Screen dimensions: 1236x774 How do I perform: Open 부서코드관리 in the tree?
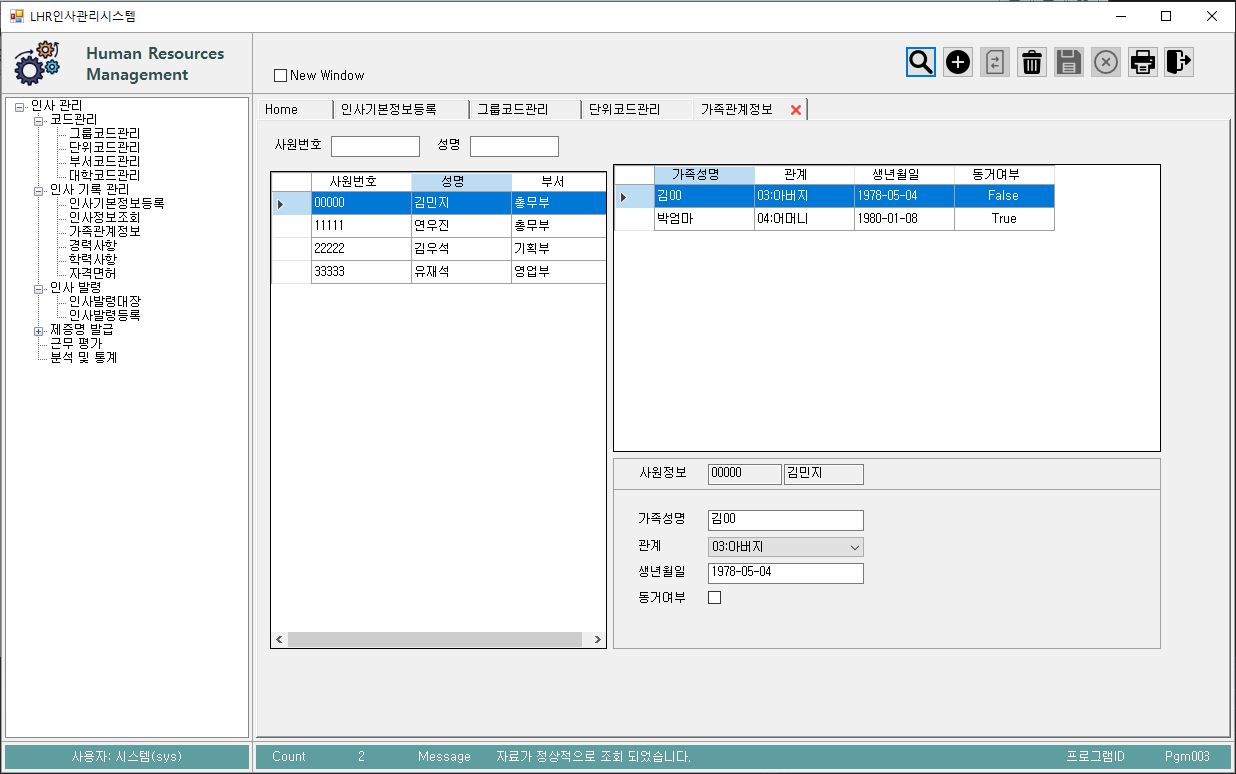tap(104, 162)
